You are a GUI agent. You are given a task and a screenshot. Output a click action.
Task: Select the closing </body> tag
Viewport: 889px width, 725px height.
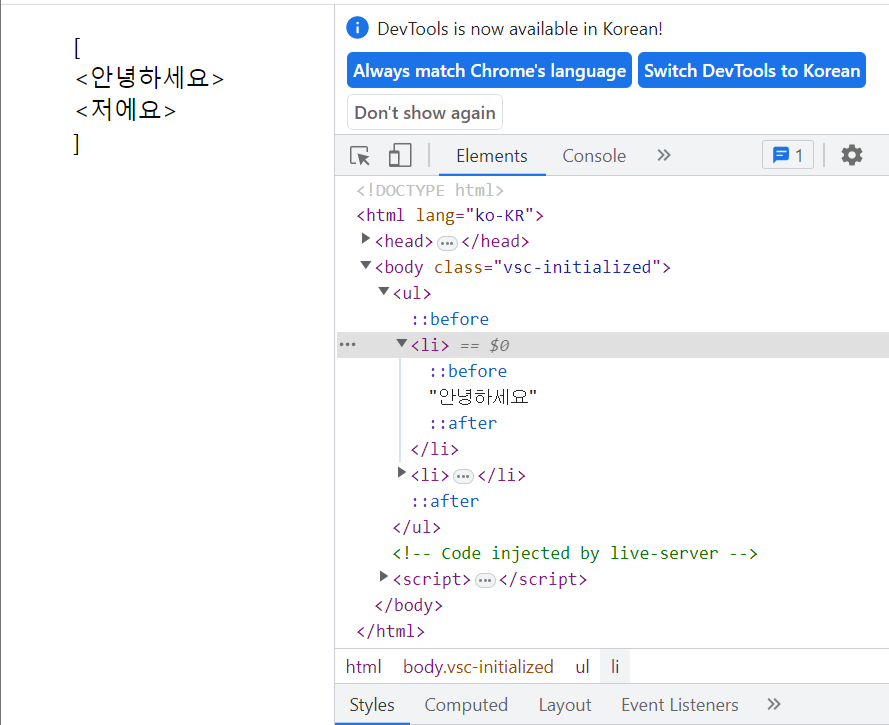click(408, 605)
